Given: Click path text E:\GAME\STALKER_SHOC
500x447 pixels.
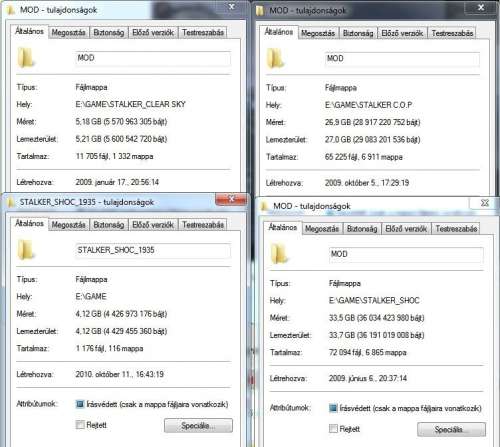Looking at the screenshot, I should (374, 300).
